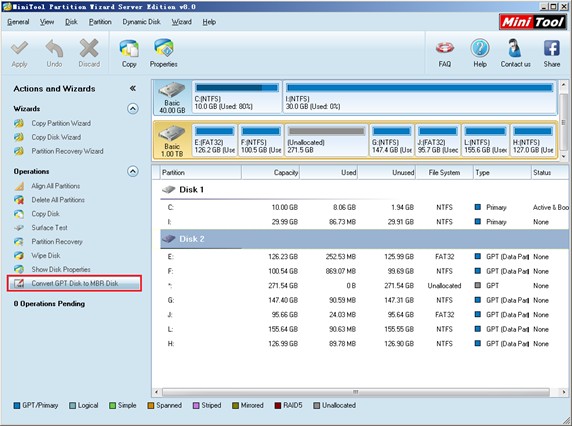
Task: Choose Wipe Disk operation
Action: 46,255
